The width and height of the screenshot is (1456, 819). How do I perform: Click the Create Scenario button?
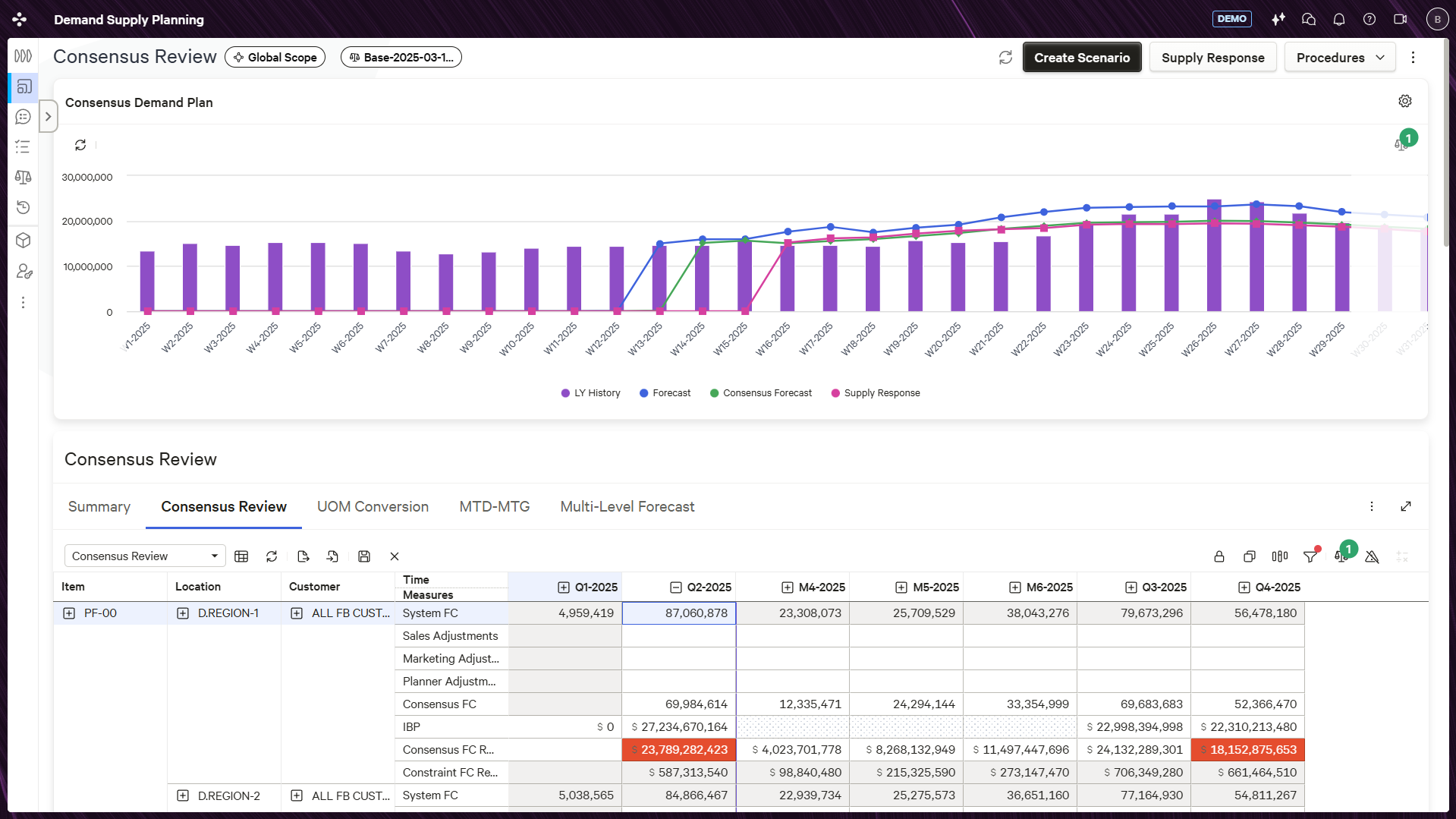[1081, 58]
